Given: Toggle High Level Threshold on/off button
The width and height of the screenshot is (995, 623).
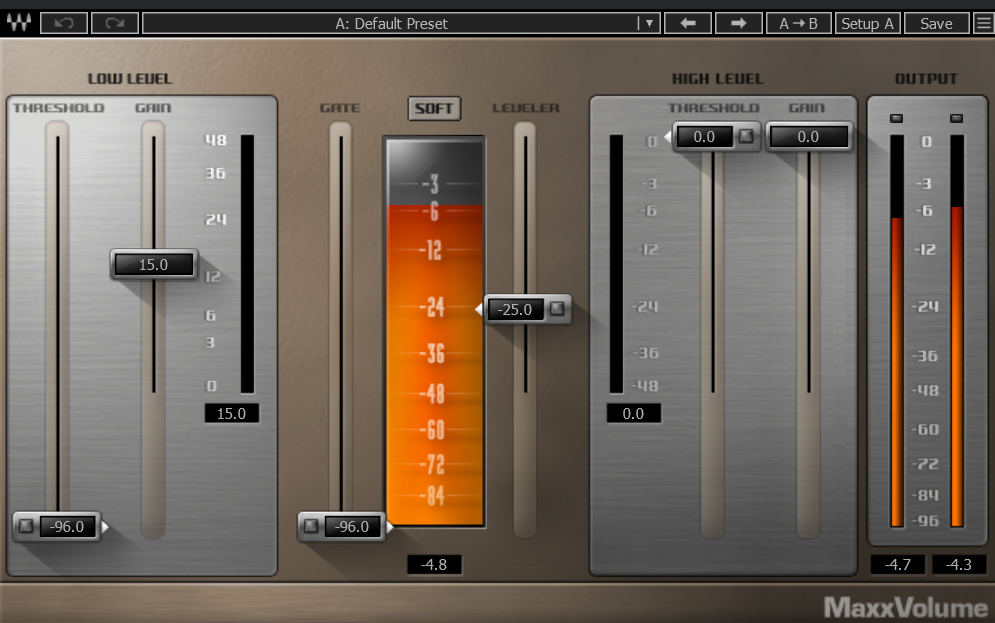Looking at the screenshot, I should click(x=746, y=136).
